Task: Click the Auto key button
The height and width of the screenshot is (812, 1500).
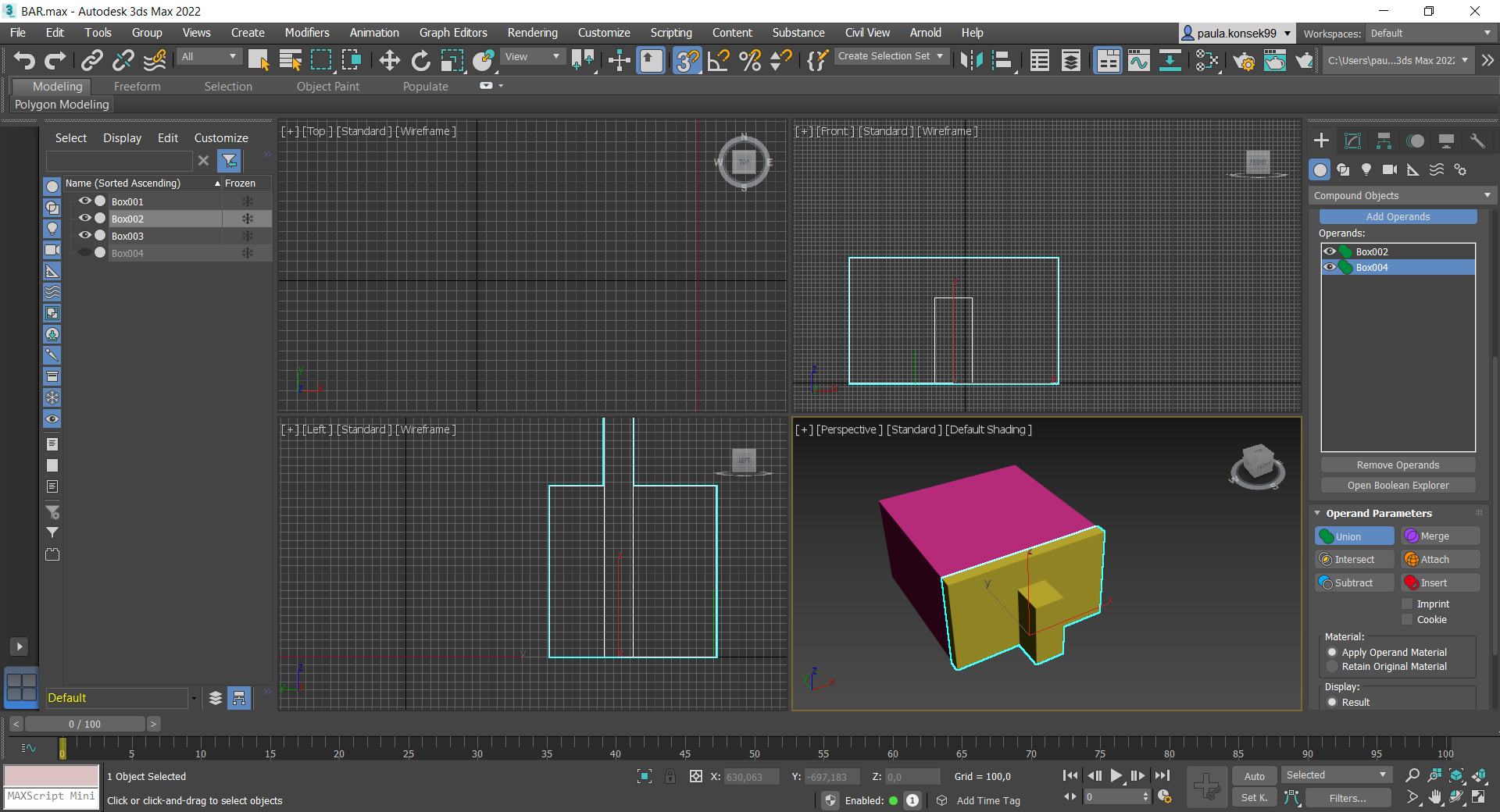Action: [1254, 776]
